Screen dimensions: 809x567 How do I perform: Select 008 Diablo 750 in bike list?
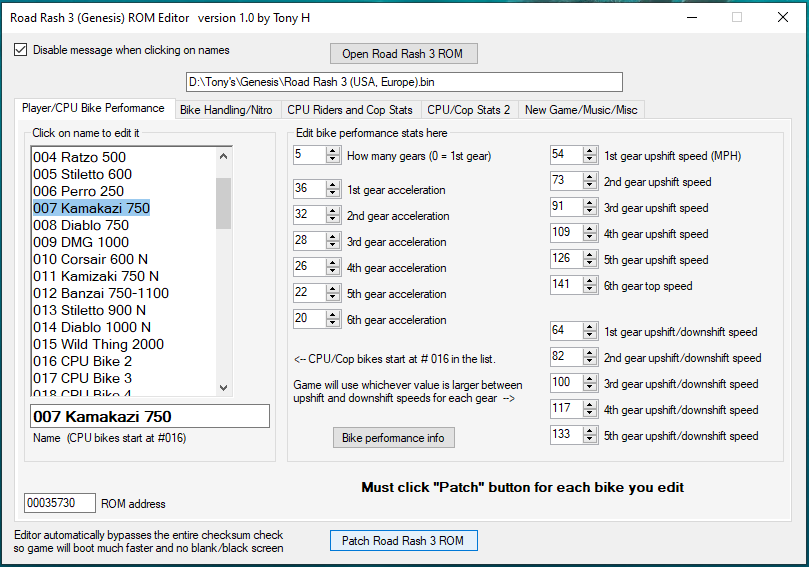pyautogui.click(x=81, y=226)
